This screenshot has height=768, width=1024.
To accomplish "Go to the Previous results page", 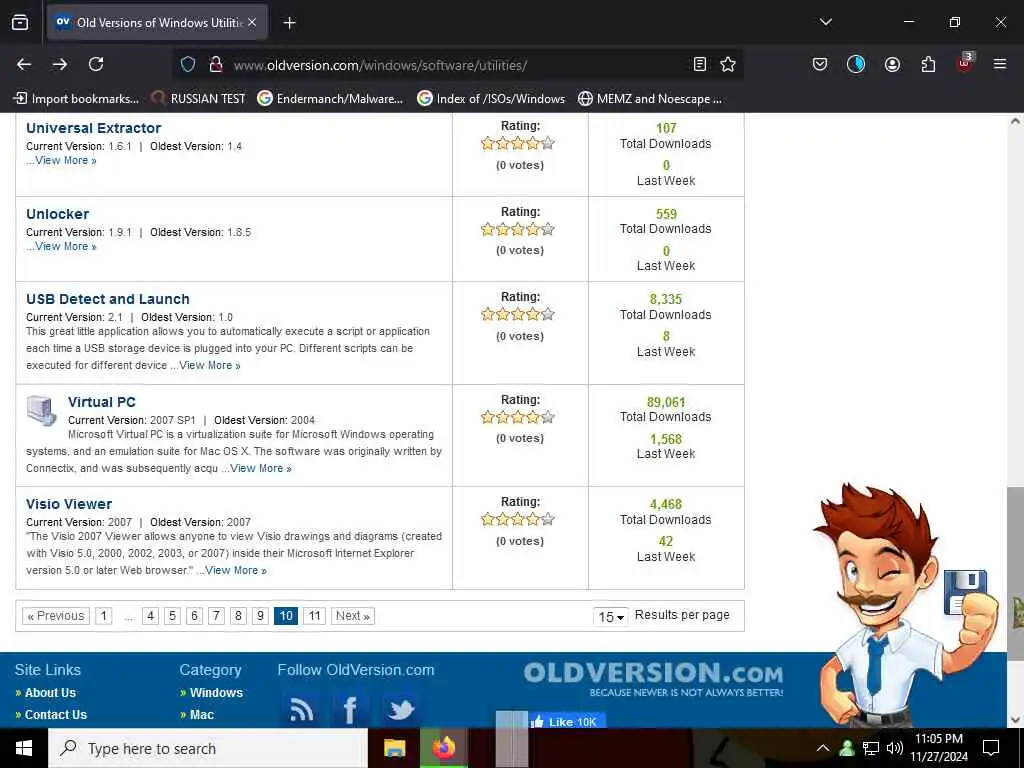I will 56,616.
